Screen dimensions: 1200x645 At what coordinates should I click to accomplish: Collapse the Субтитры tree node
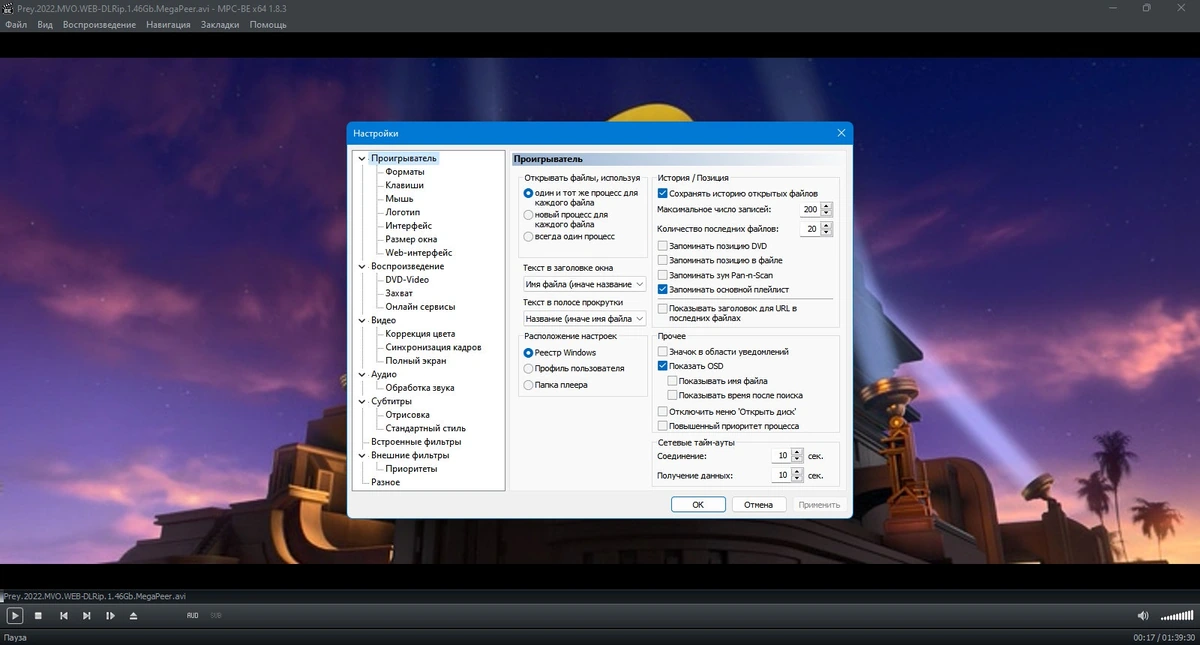pos(363,401)
